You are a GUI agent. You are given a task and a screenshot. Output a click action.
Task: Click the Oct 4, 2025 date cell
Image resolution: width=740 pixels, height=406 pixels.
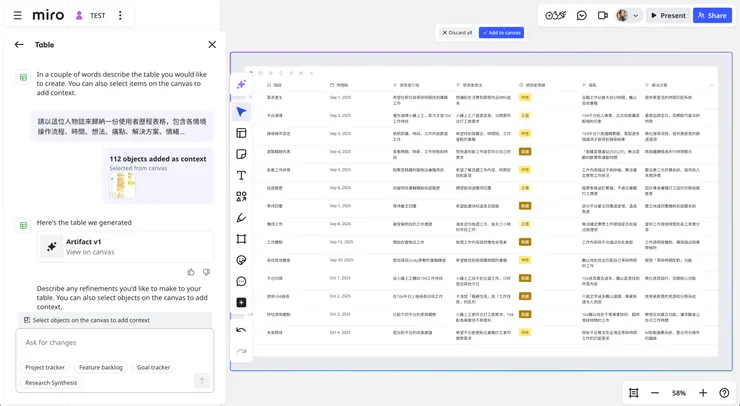click(x=340, y=332)
